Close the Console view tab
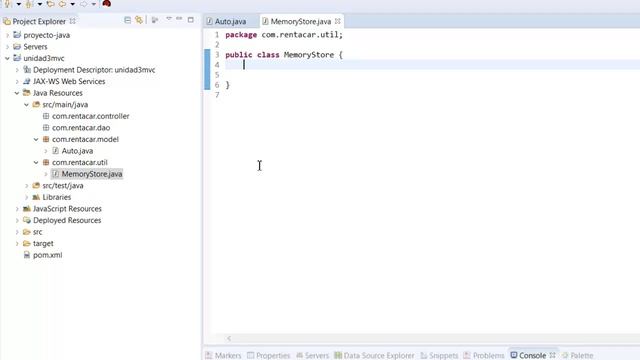 click(x=553, y=355)
